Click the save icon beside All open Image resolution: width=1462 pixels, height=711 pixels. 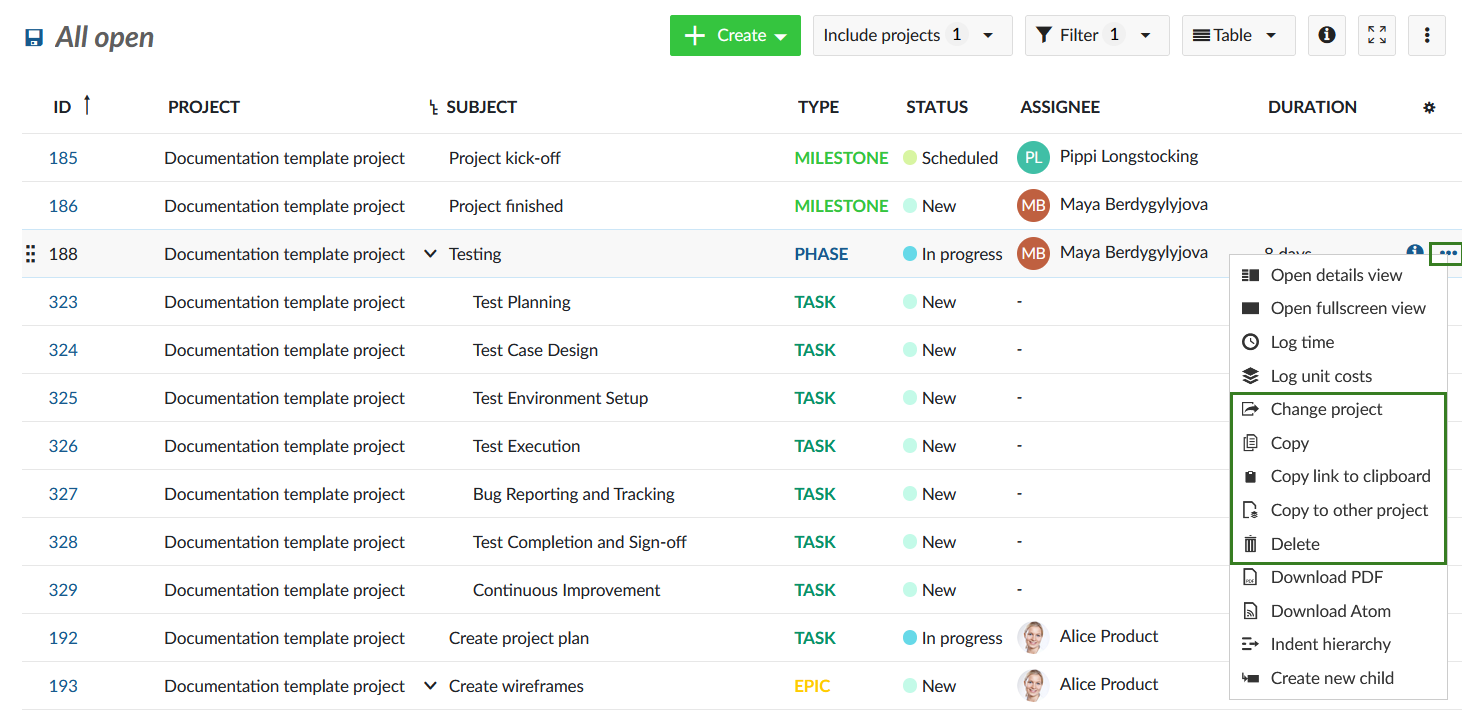pyautogui.click(x=34, y=38)
